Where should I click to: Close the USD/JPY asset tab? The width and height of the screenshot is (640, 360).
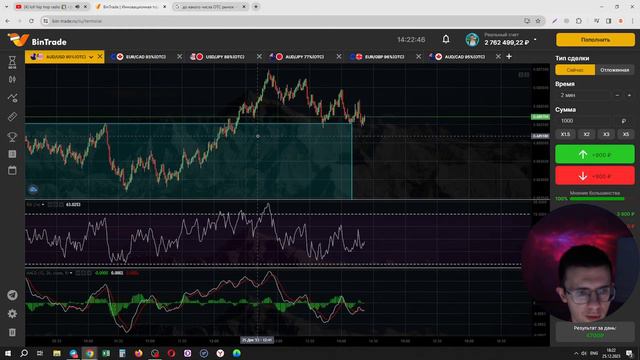click(x=259, y=57)
